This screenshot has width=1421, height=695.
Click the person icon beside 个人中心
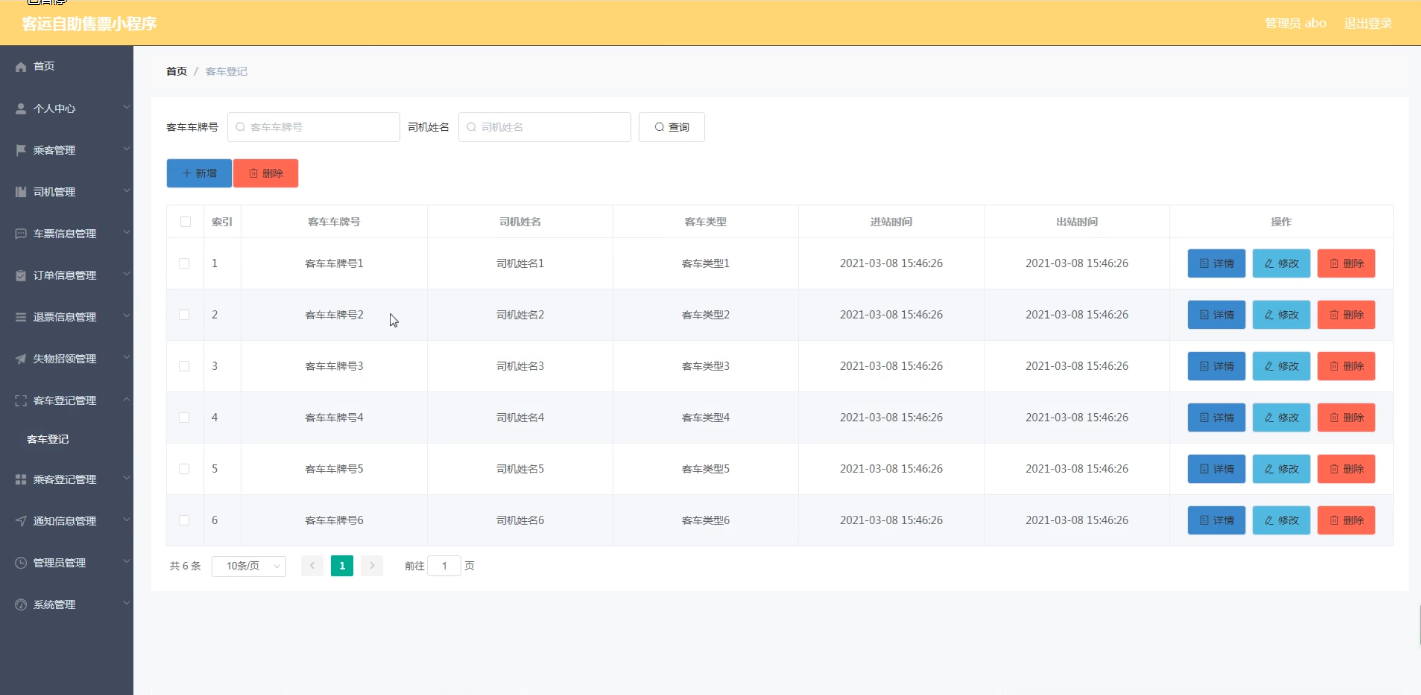coord(21,109)
